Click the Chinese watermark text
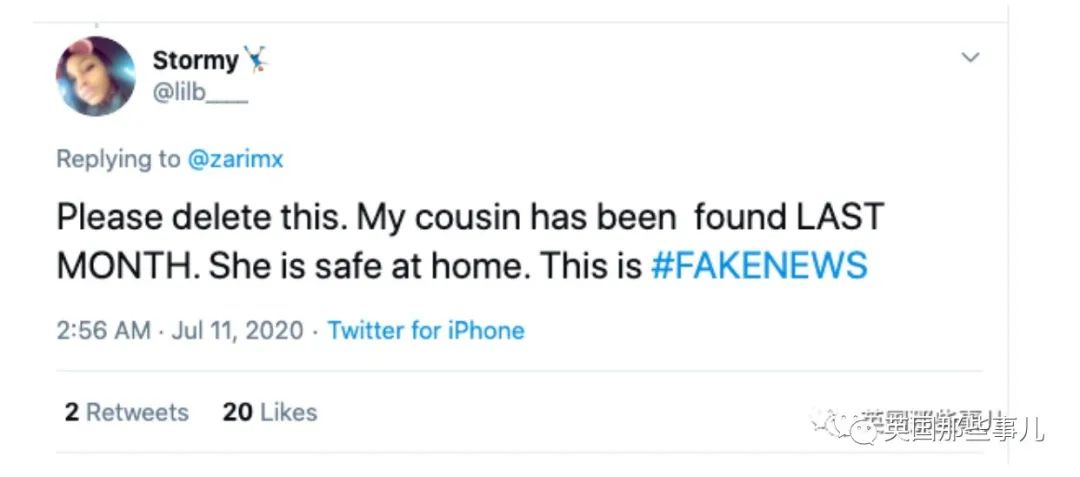 [960, 429]
